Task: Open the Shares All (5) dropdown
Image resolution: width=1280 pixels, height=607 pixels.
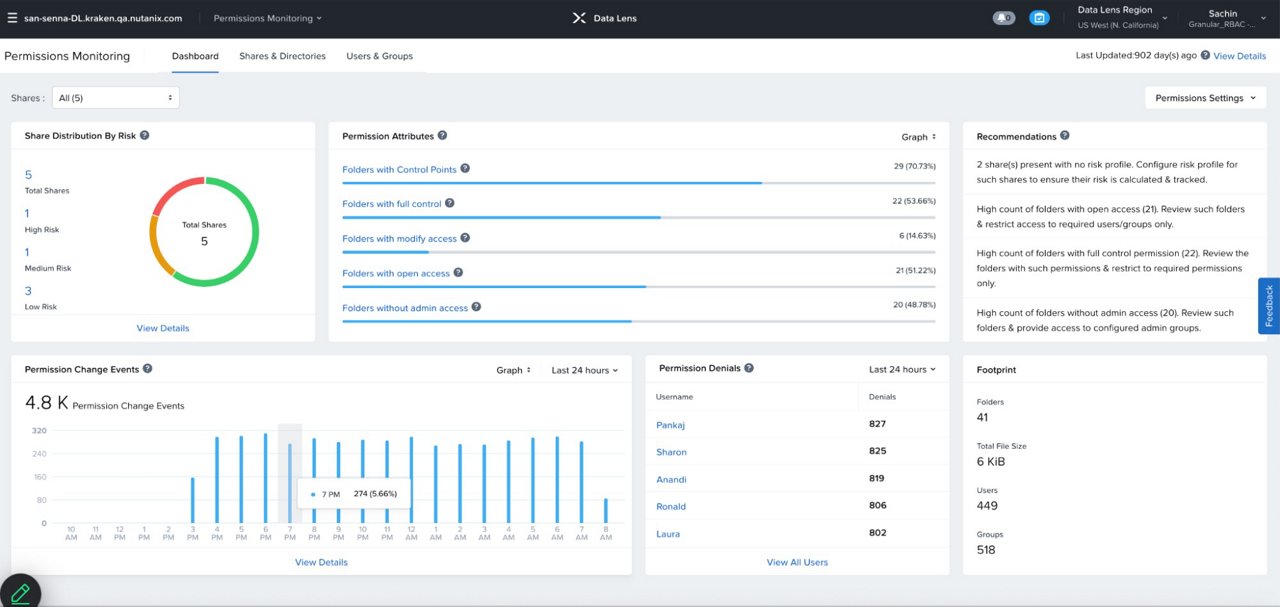Action: pos(115,98)
